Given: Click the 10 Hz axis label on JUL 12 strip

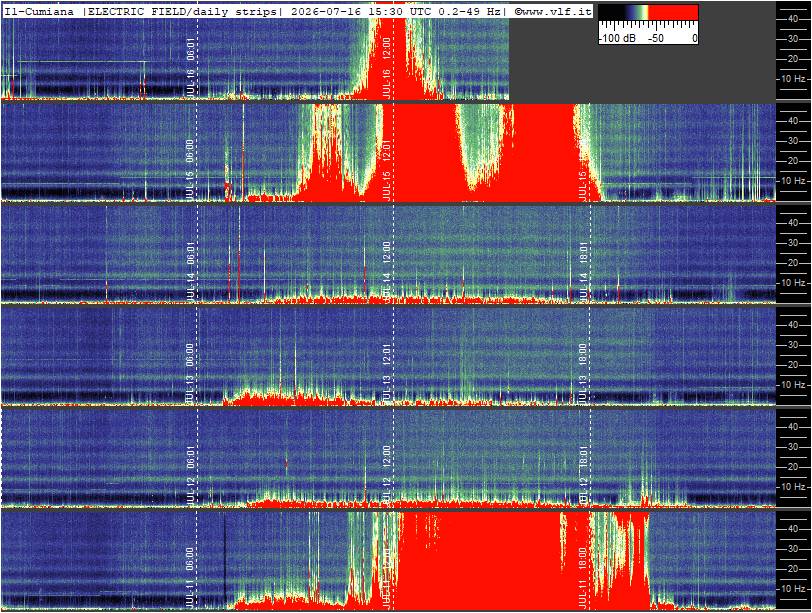Looking at the screenshot, I should 794,487.
